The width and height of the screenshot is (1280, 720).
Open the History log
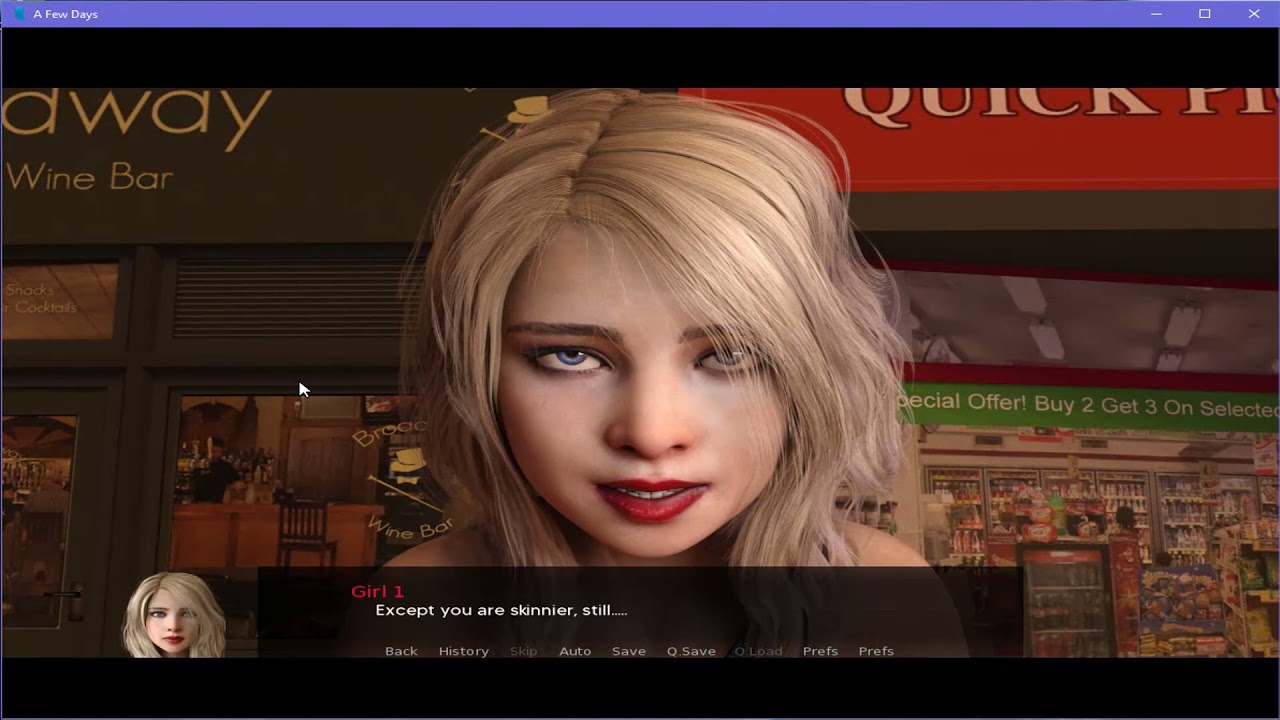point(463,651)
